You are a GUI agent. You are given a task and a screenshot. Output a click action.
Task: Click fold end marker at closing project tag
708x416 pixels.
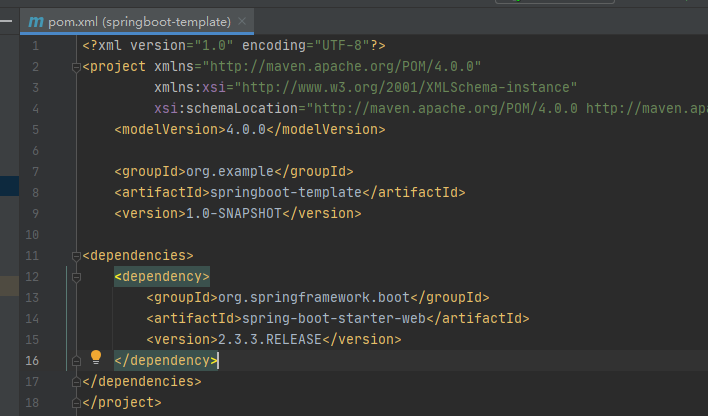tap(75, 402)
